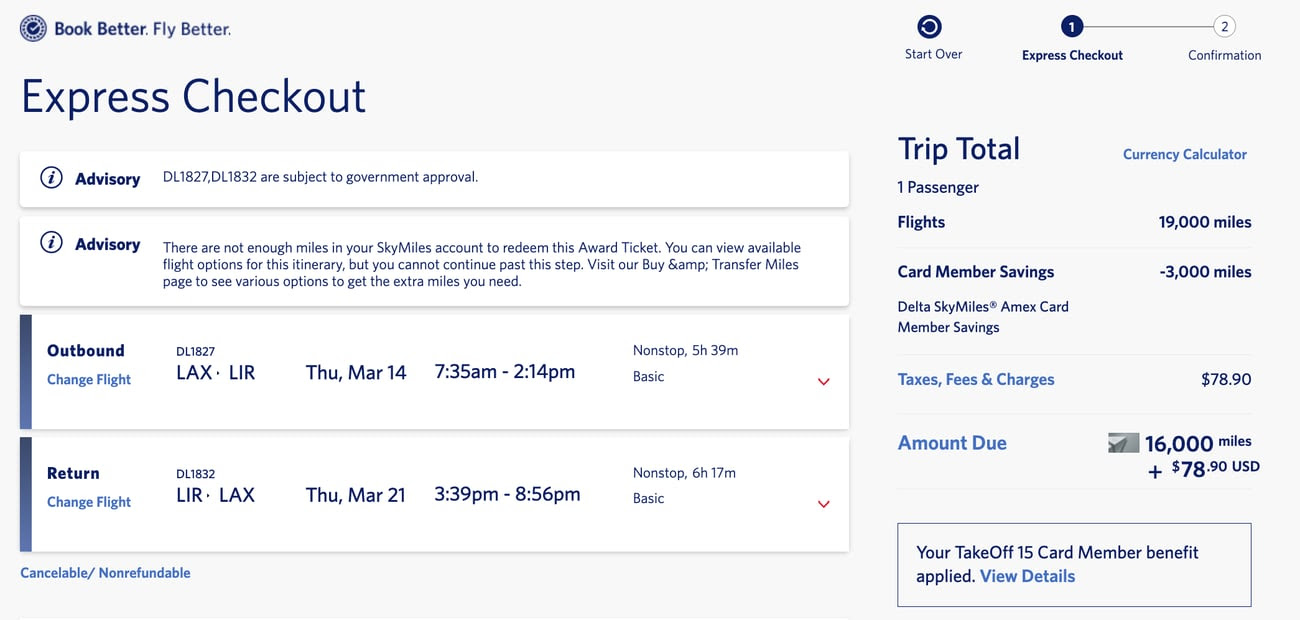
Task: Click the Delta logo icon
Action: (33, 28)
